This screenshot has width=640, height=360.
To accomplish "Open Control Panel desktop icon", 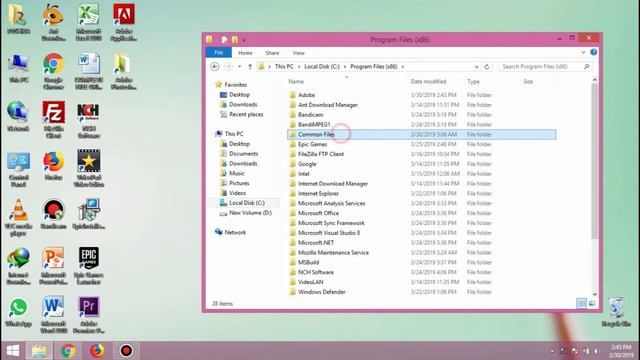I will click(18, 169).
